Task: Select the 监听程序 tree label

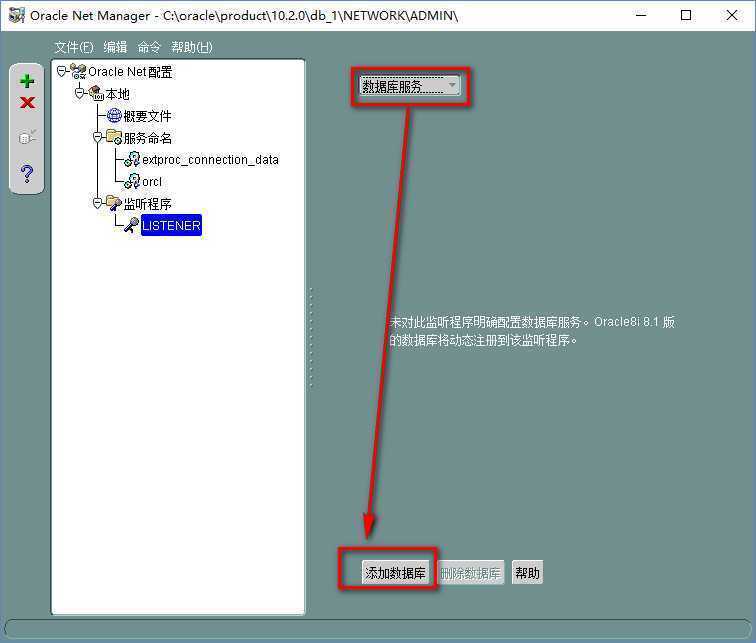Action: [x=148, y=203]
